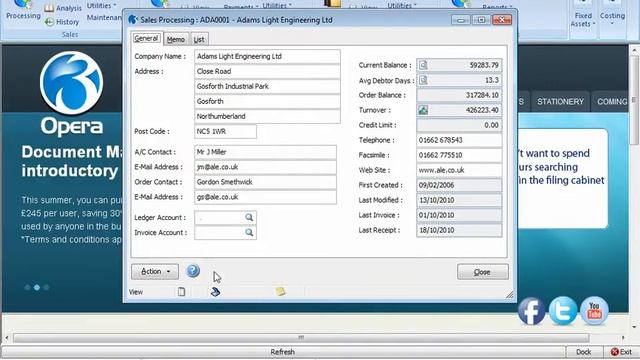640x360 pixels.
Task: Open Ledger Account lookup magnifier
Action: coord(249,218)
